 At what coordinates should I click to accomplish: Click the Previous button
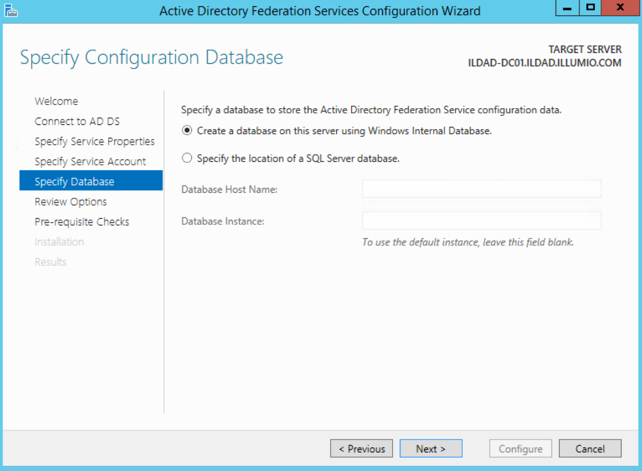coord(362,448)
